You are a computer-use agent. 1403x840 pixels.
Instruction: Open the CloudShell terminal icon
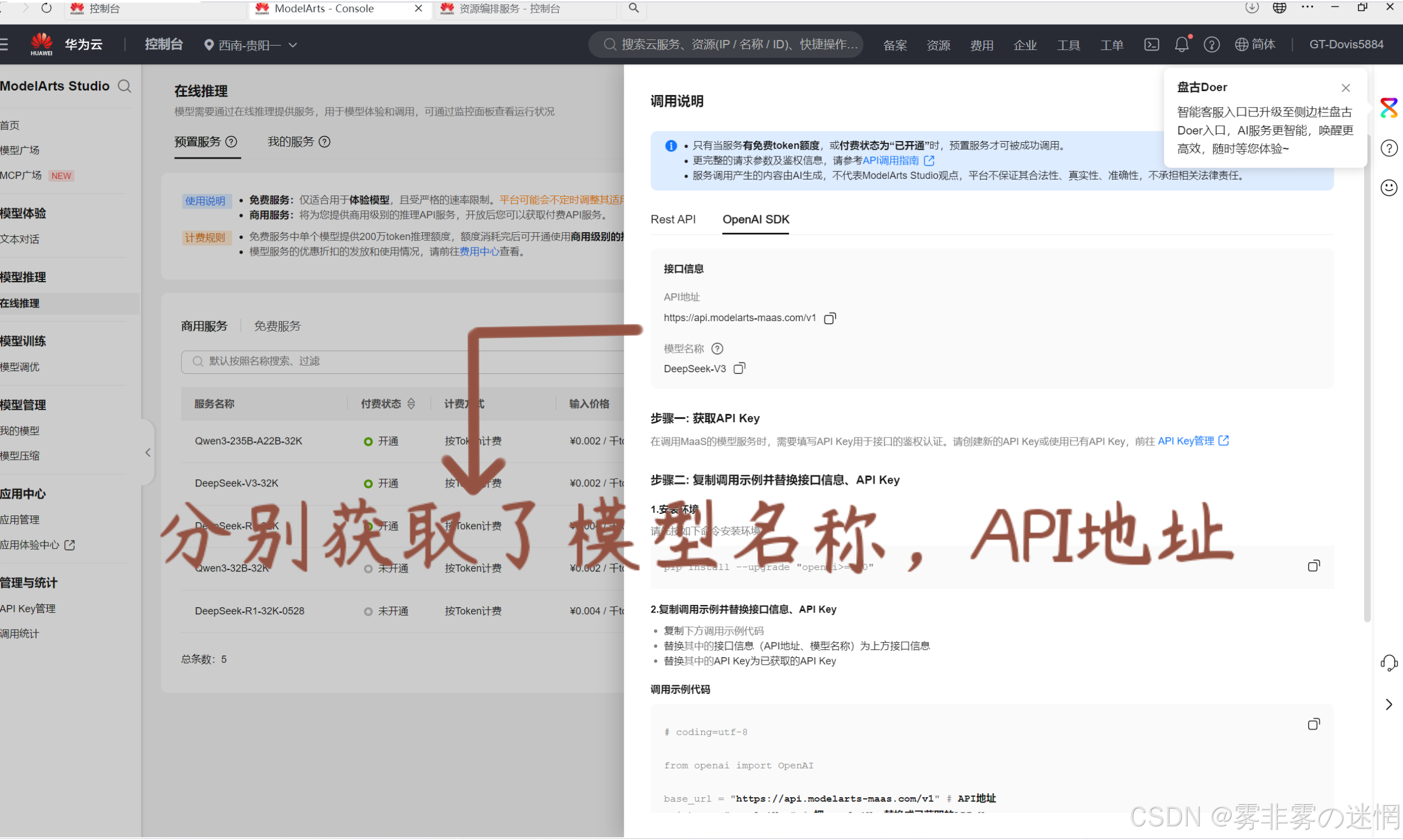click(1151, 44)
